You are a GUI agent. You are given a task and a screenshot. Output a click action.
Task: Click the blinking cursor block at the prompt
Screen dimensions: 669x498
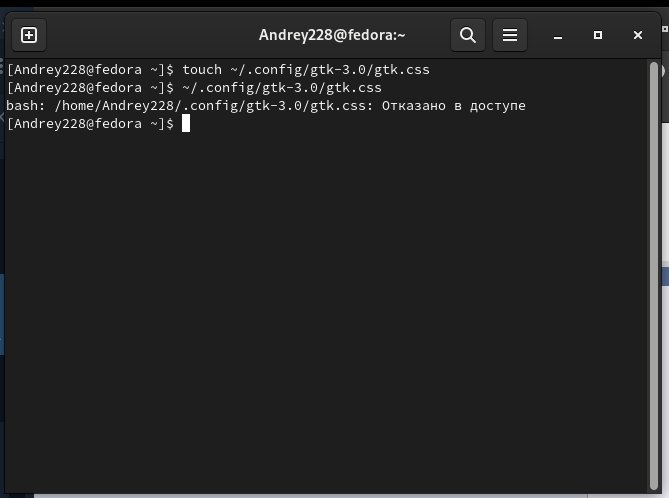(x=185, y=123)
